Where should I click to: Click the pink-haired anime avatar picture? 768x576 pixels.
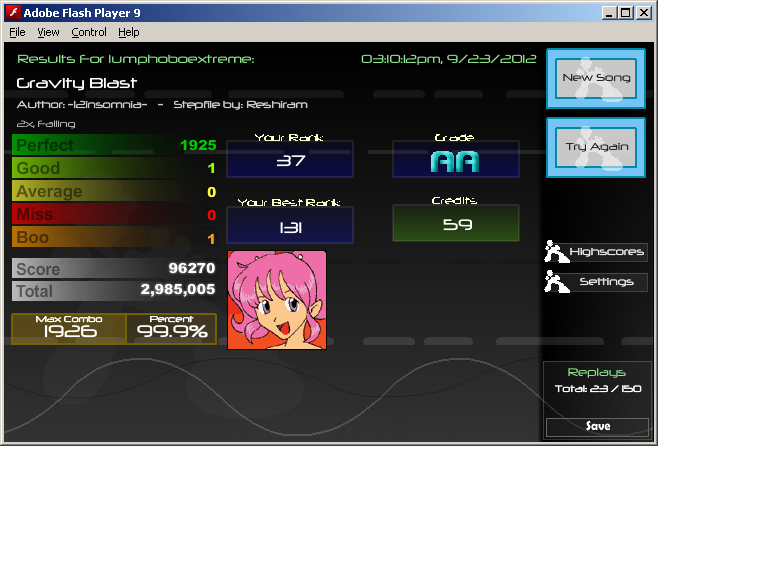(277, 300)
